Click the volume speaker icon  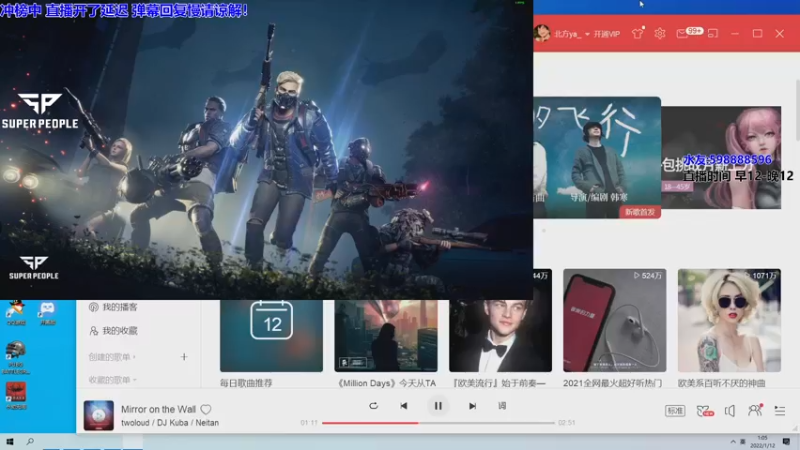point(730,411)
